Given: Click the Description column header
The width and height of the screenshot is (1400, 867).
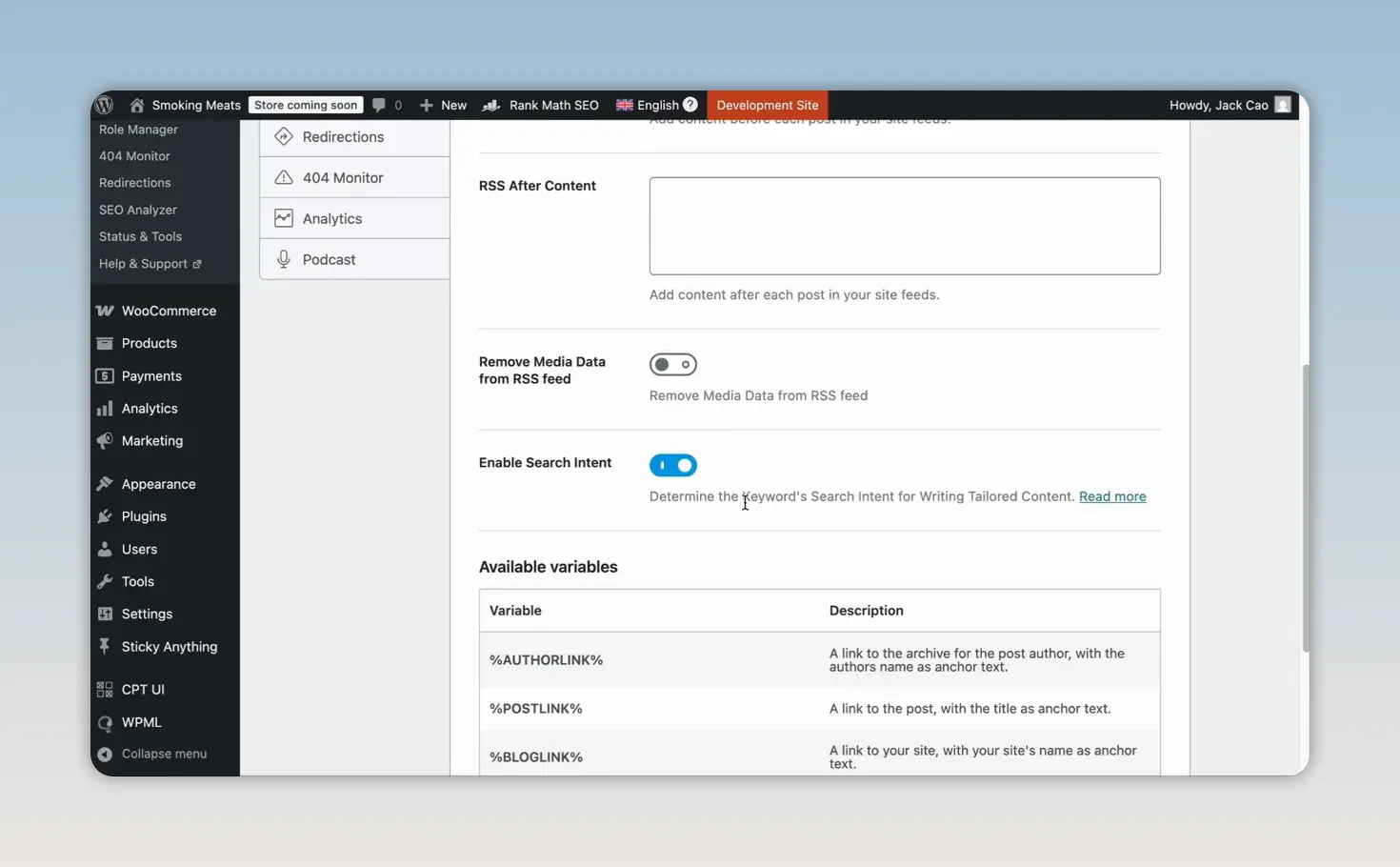Looking at the screenshot, I should coord(867,611).
